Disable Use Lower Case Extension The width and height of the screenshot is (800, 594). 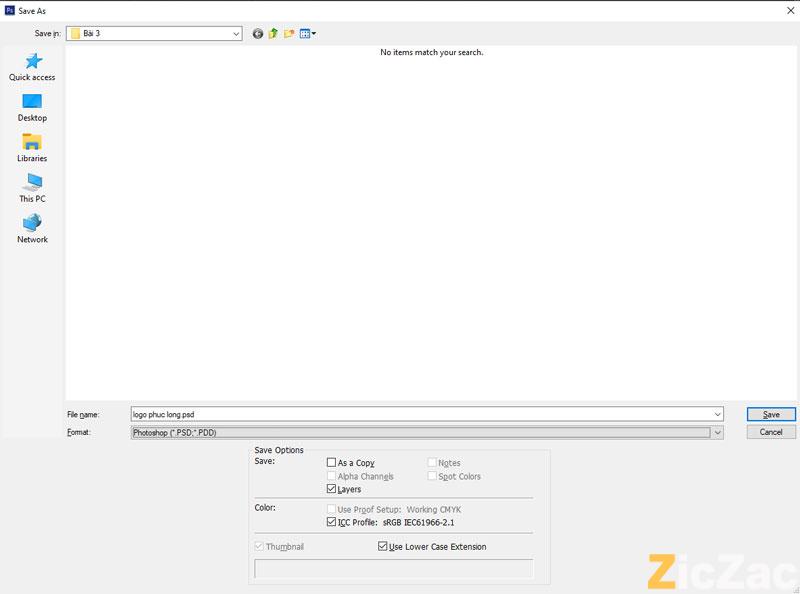click(x=383, y=547)
